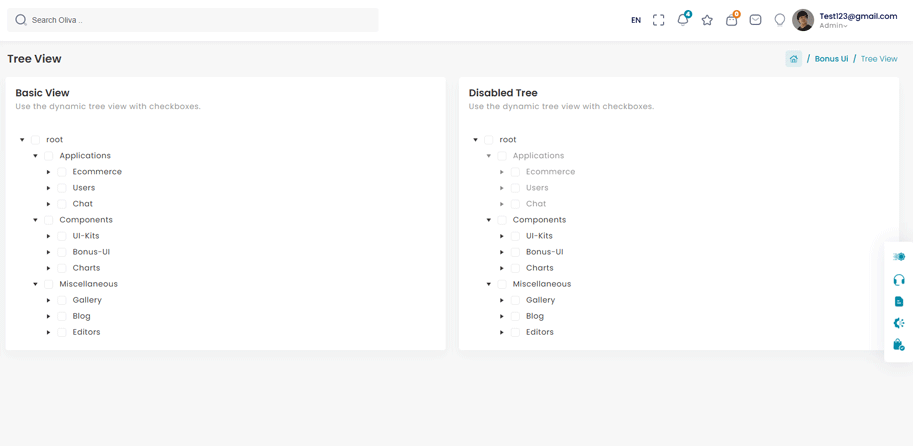Viewport: 913px width, 446px height.
Task: Check Ecommerce checkbox in Basic View
Action: (62, 172)
